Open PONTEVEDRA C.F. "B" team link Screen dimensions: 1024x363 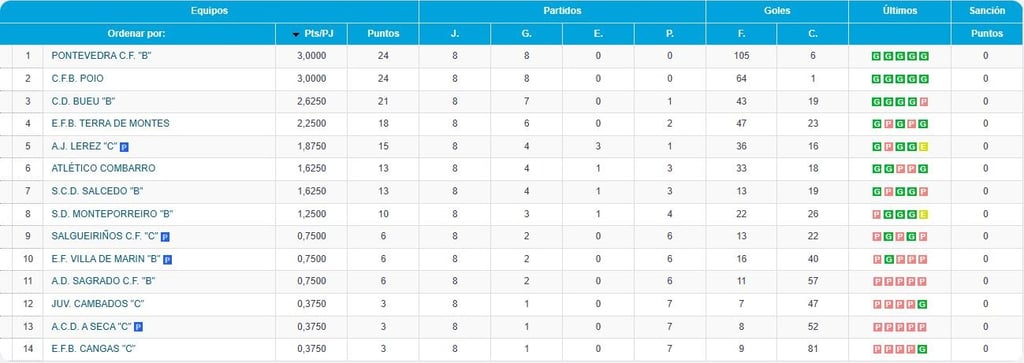coord(102,56)
